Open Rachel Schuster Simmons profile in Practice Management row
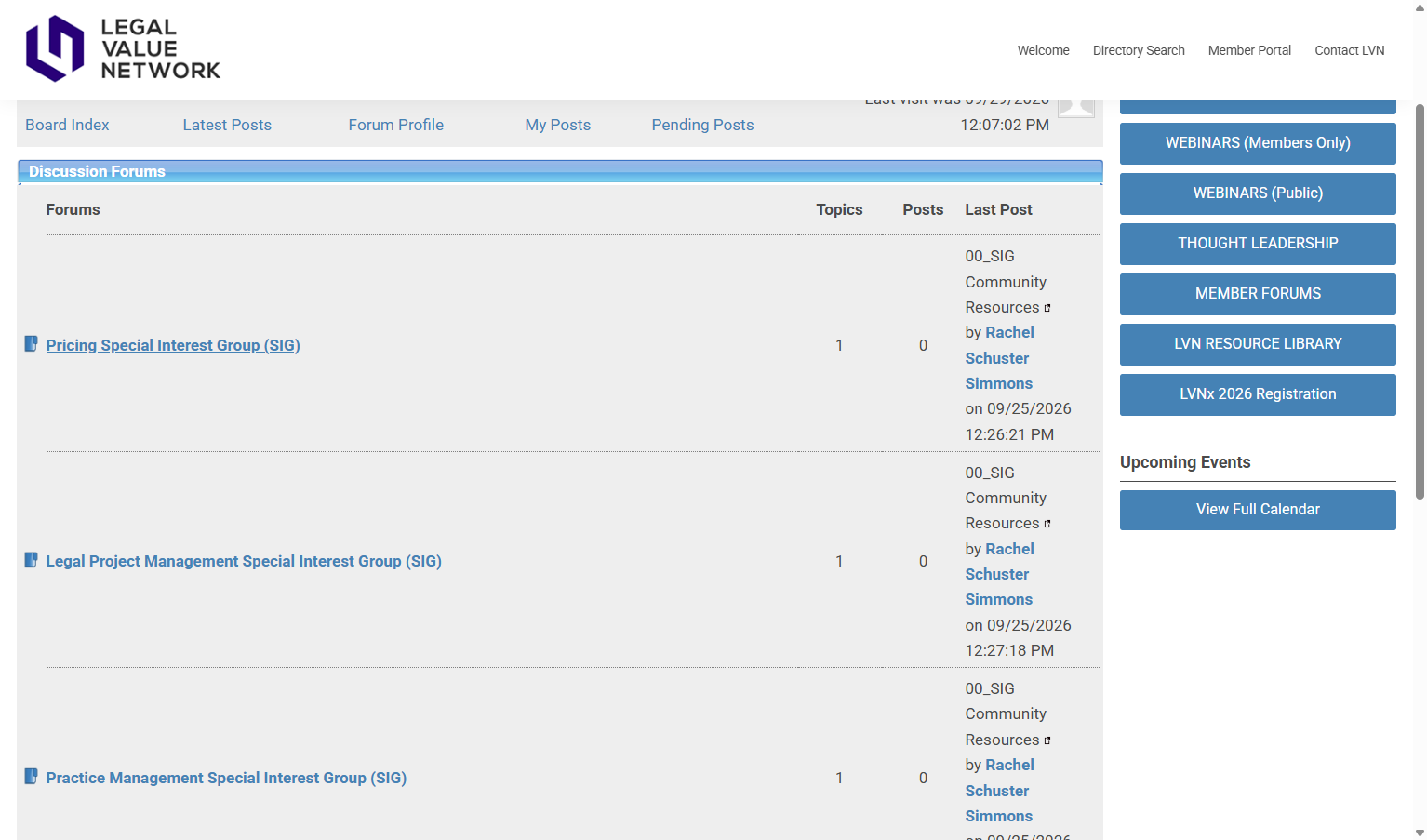 pyautogui.click(x=1000, y=791)
